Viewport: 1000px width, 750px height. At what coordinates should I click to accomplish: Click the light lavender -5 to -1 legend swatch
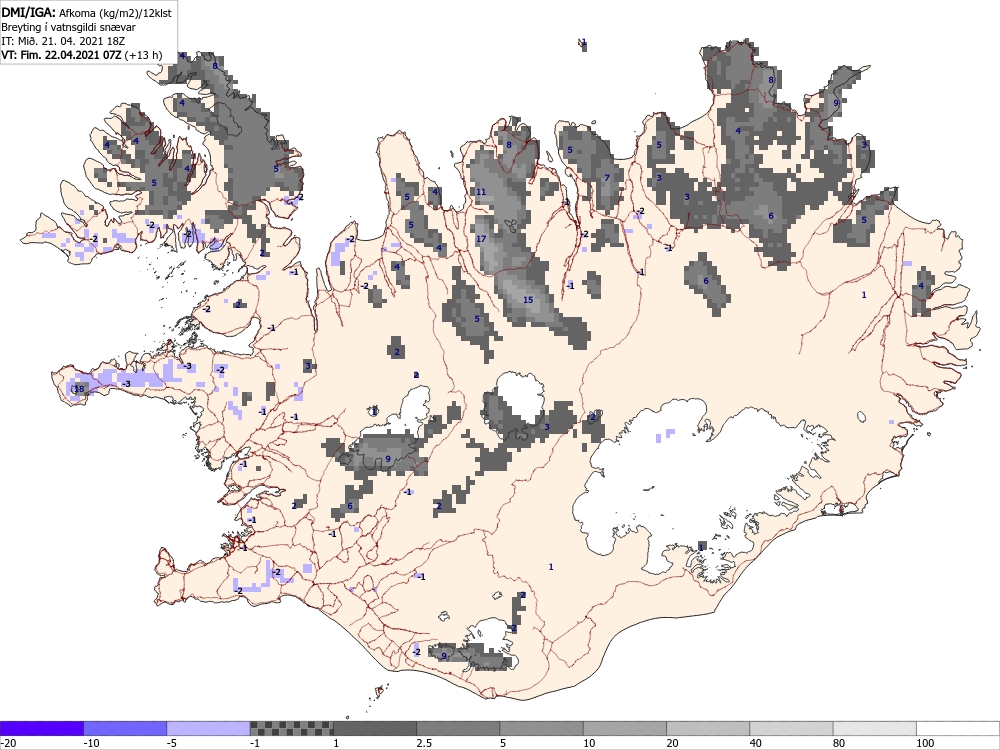209,728
